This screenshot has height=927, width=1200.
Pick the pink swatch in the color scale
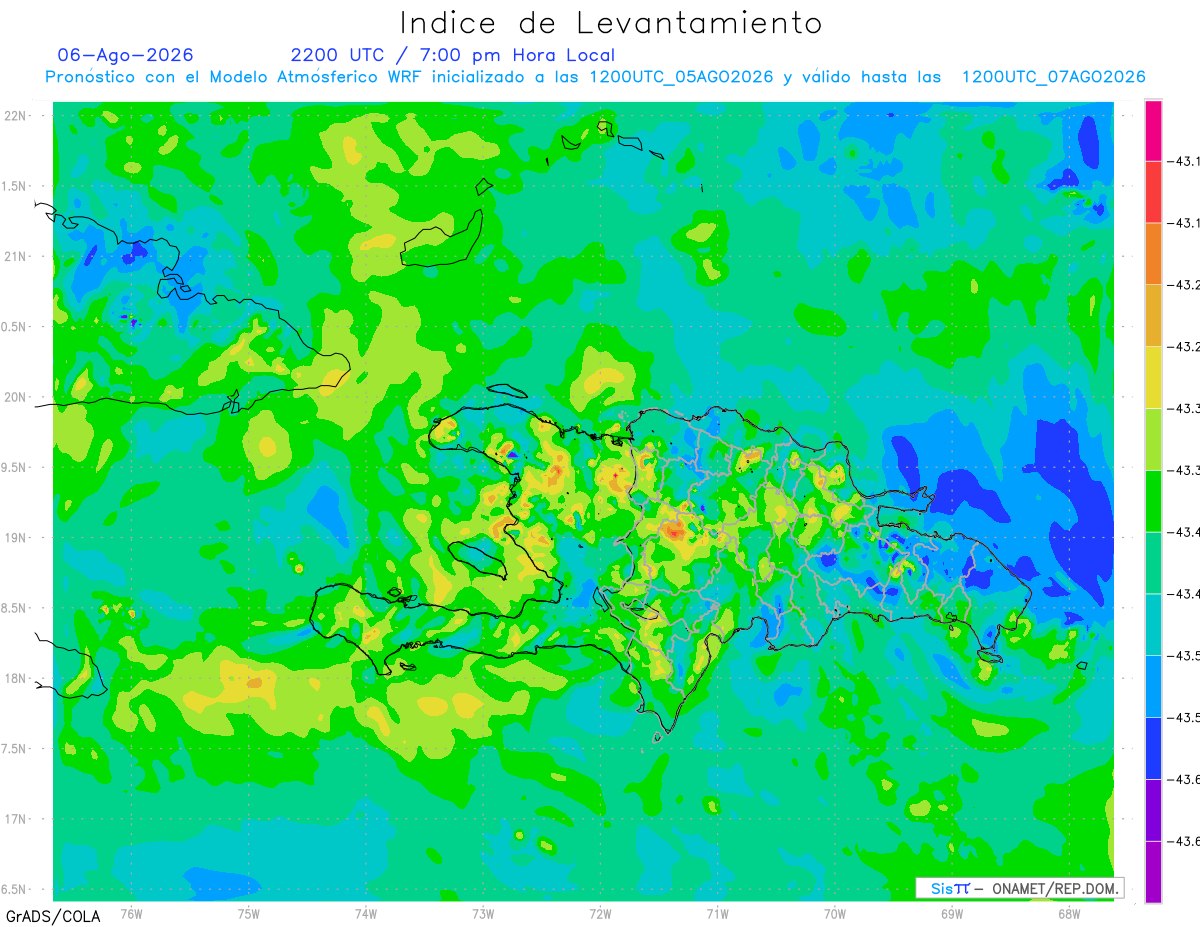point(1153,130)
